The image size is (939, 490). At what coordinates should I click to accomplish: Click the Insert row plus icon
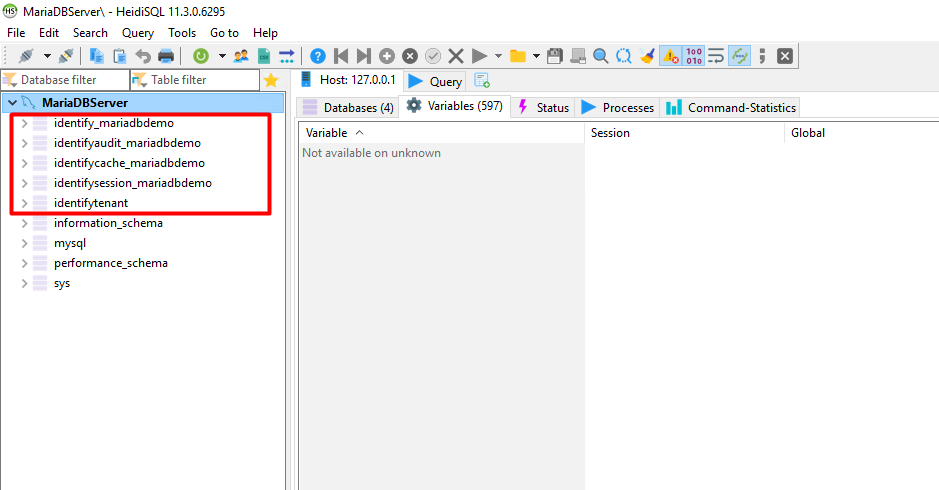click(x=387, y=56)
